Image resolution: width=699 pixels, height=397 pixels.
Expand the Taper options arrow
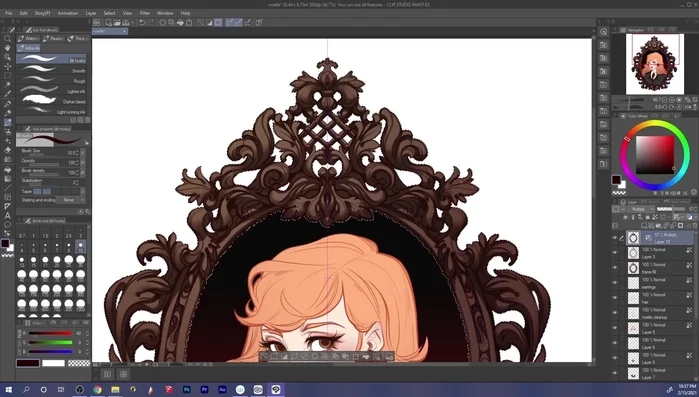82,191
